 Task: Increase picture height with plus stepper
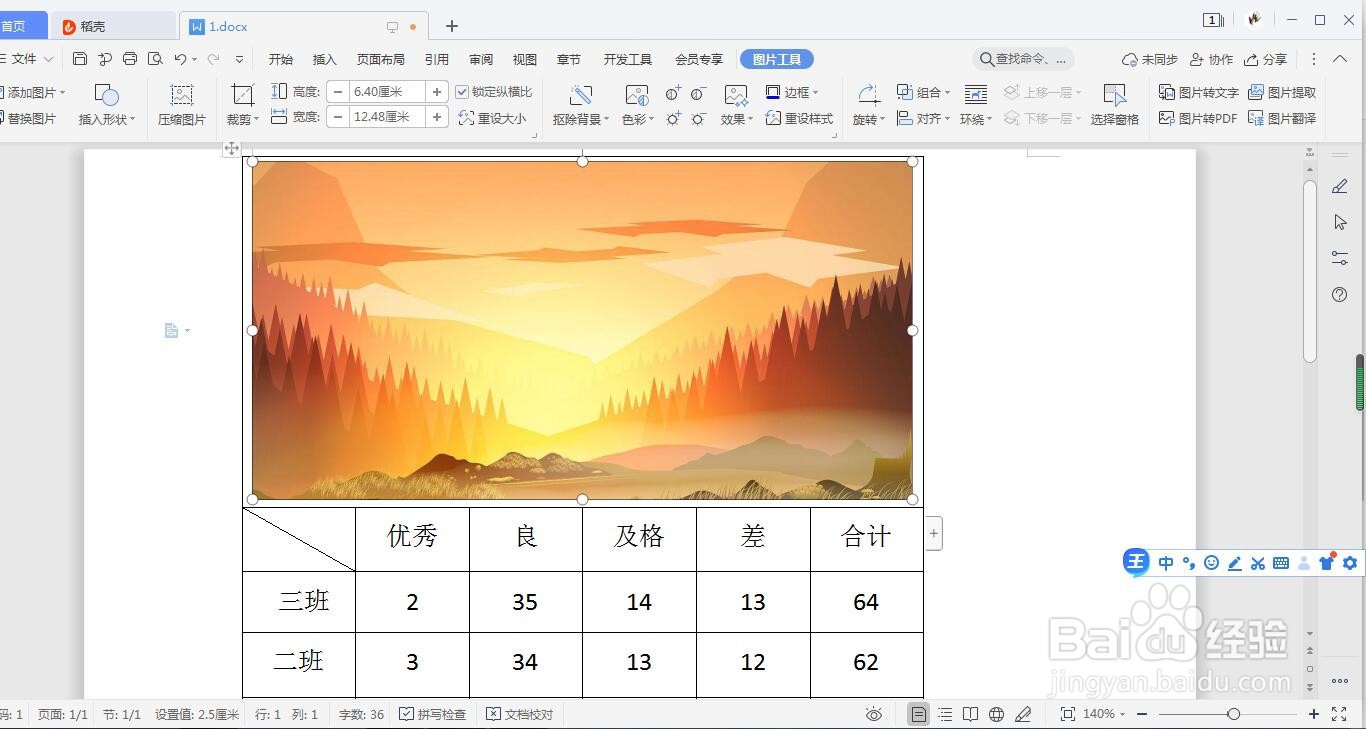click(x=437, y=92)
